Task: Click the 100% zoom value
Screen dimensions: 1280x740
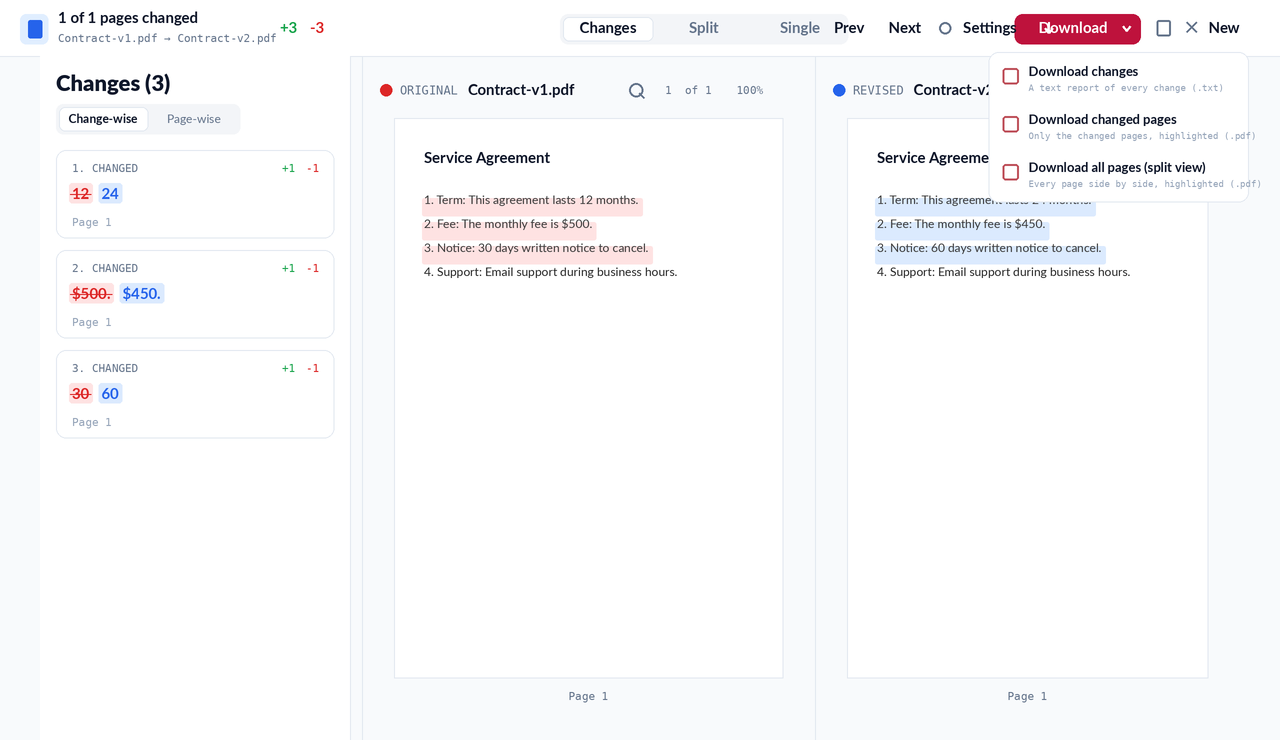Action: [750, 91]
